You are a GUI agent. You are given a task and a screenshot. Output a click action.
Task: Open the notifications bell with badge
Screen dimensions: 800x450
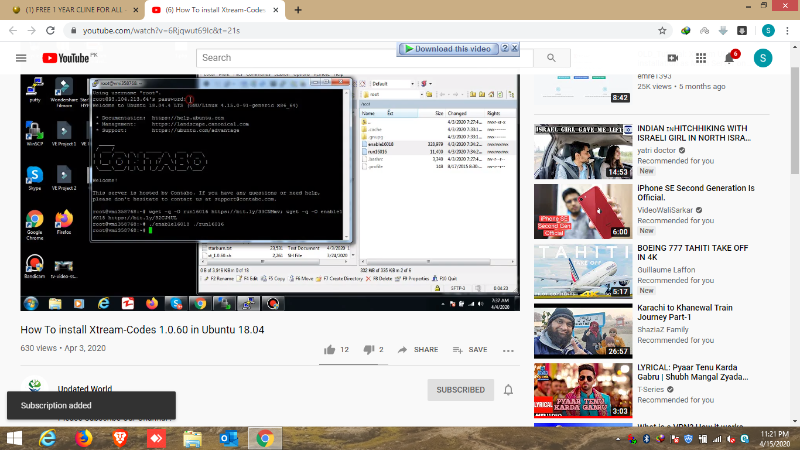coord(730,58)
